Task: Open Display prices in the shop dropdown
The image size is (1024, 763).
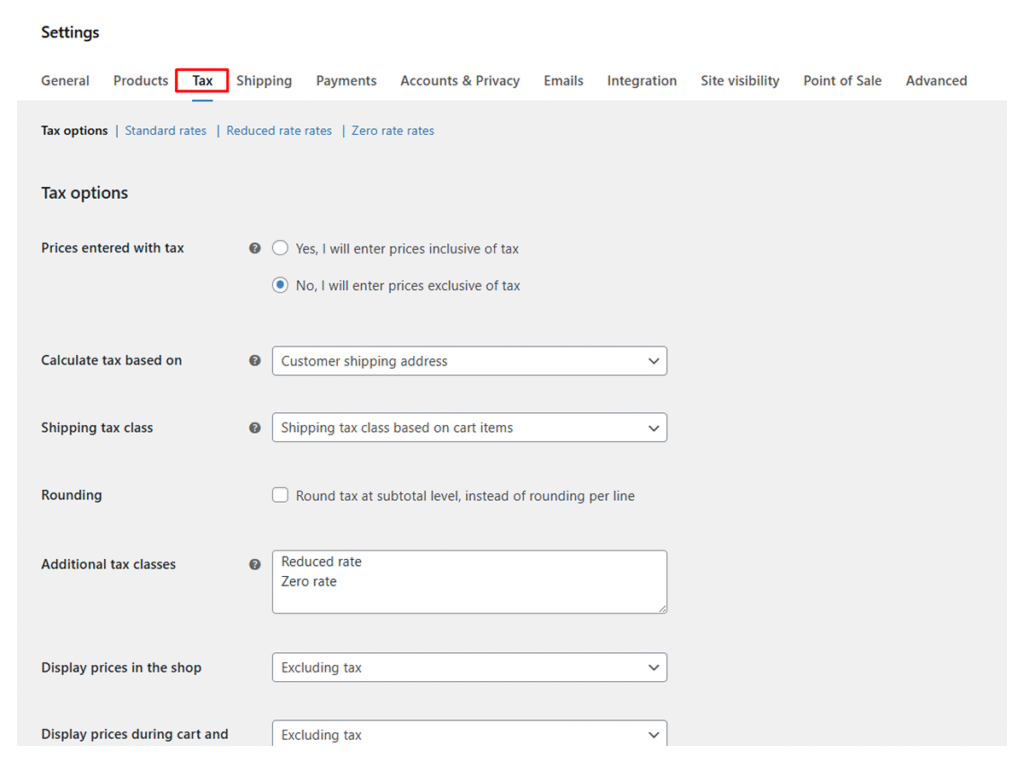Action: 469,668
